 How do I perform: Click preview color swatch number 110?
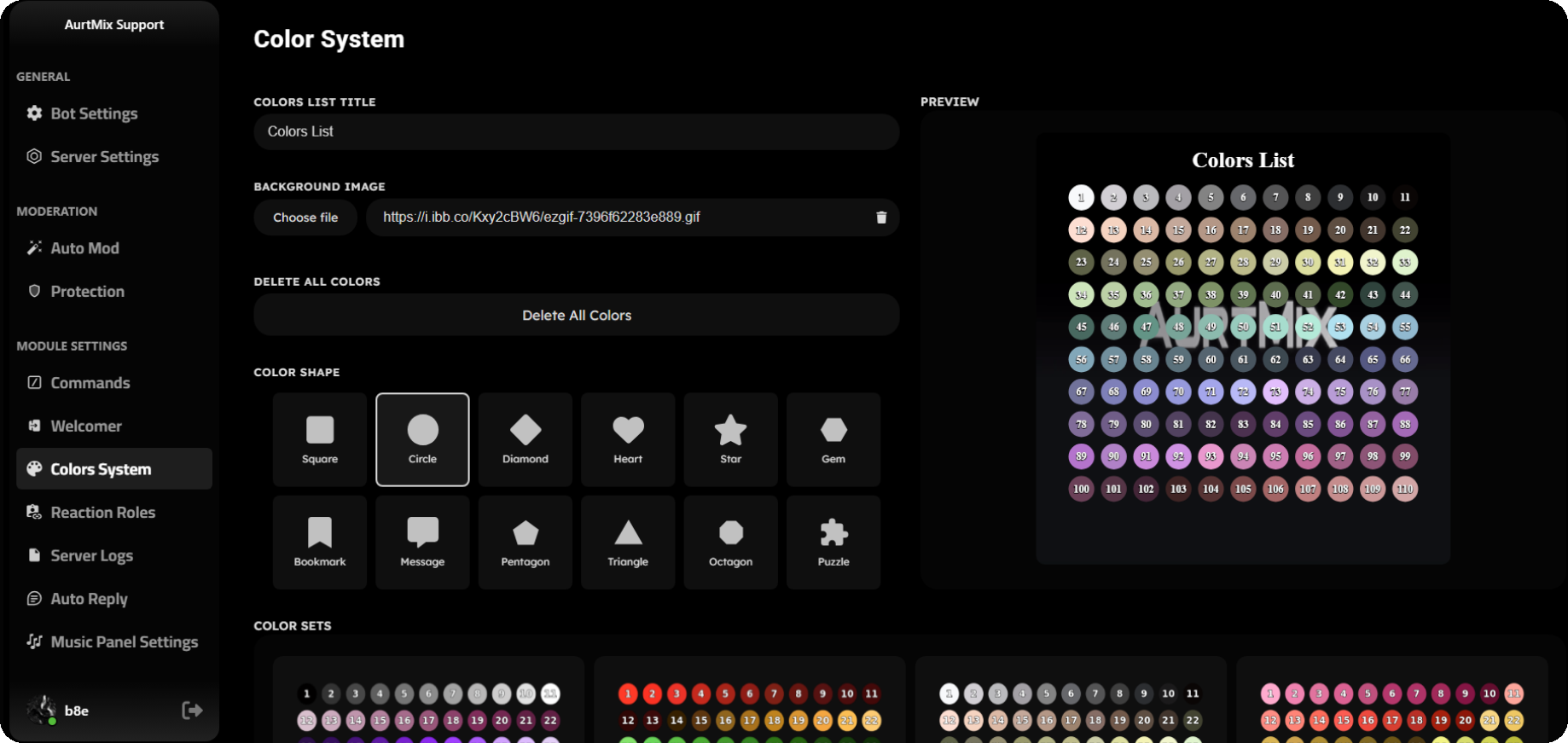coord(1405,489)
